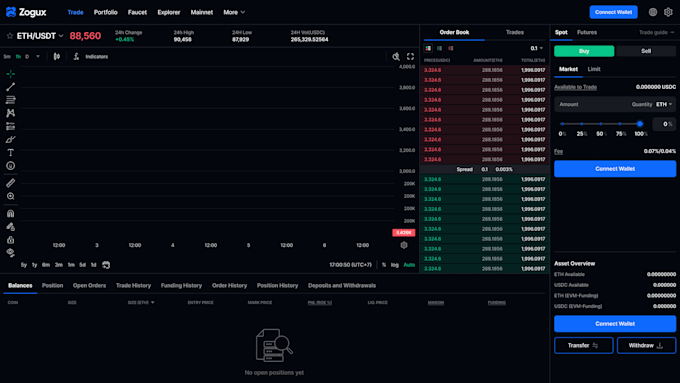Click the 100% slider handle
680x383 pixels.
click(640, 124)
